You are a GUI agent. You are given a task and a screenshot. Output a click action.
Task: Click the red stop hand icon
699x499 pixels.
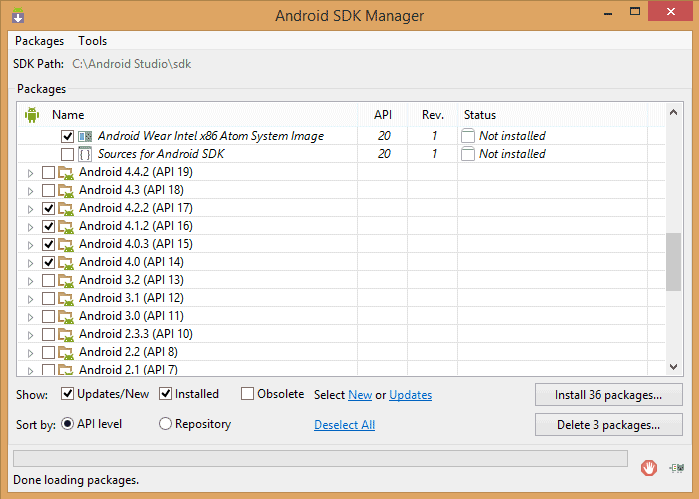coord(649,468)
